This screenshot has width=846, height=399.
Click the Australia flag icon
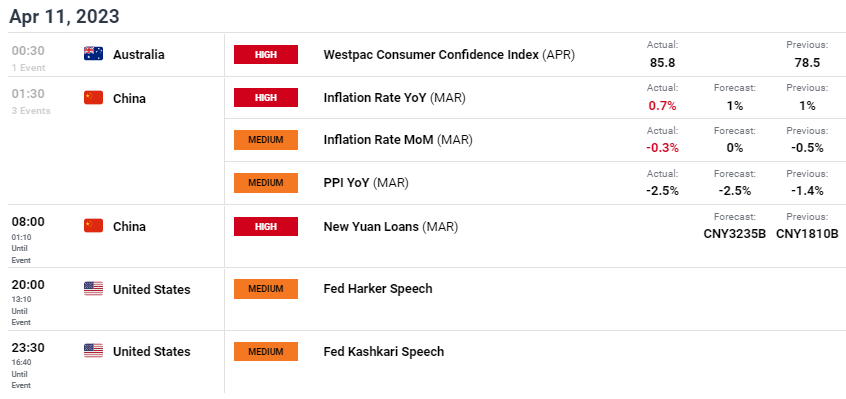coord(93,53)
